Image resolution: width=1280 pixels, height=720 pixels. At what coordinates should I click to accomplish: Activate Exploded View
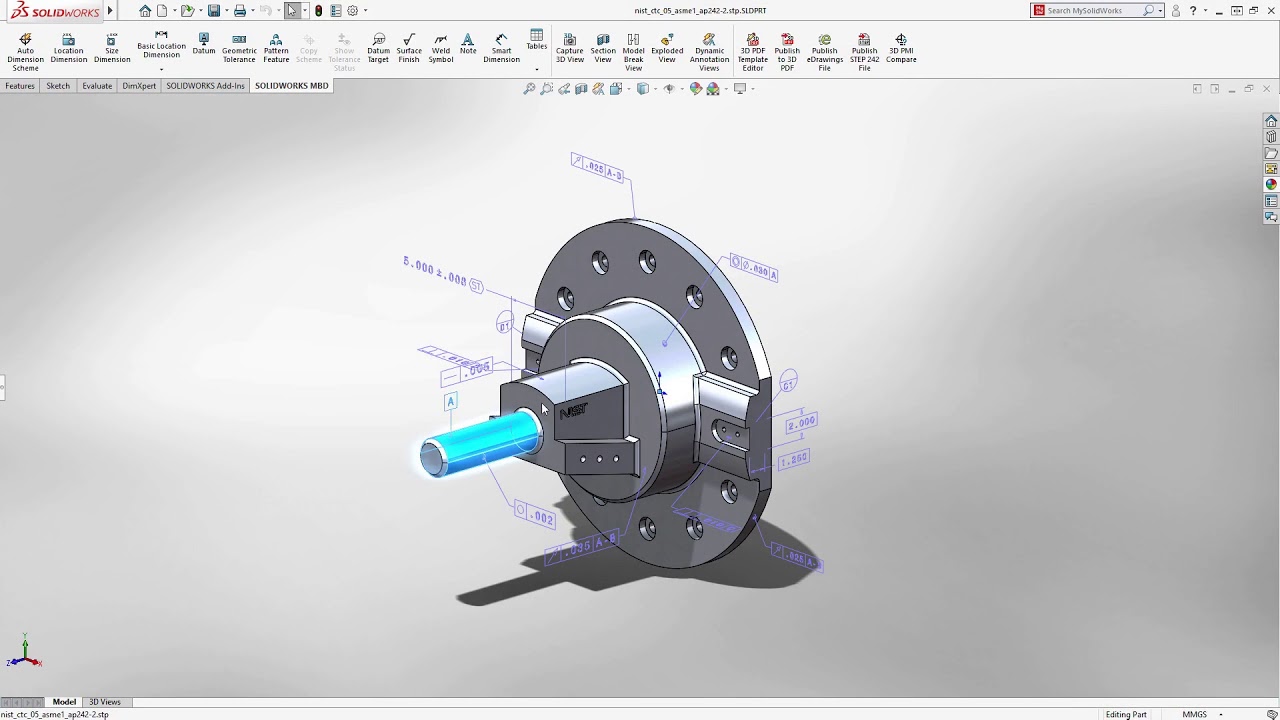pyautogui.click(x=667, y=49)
